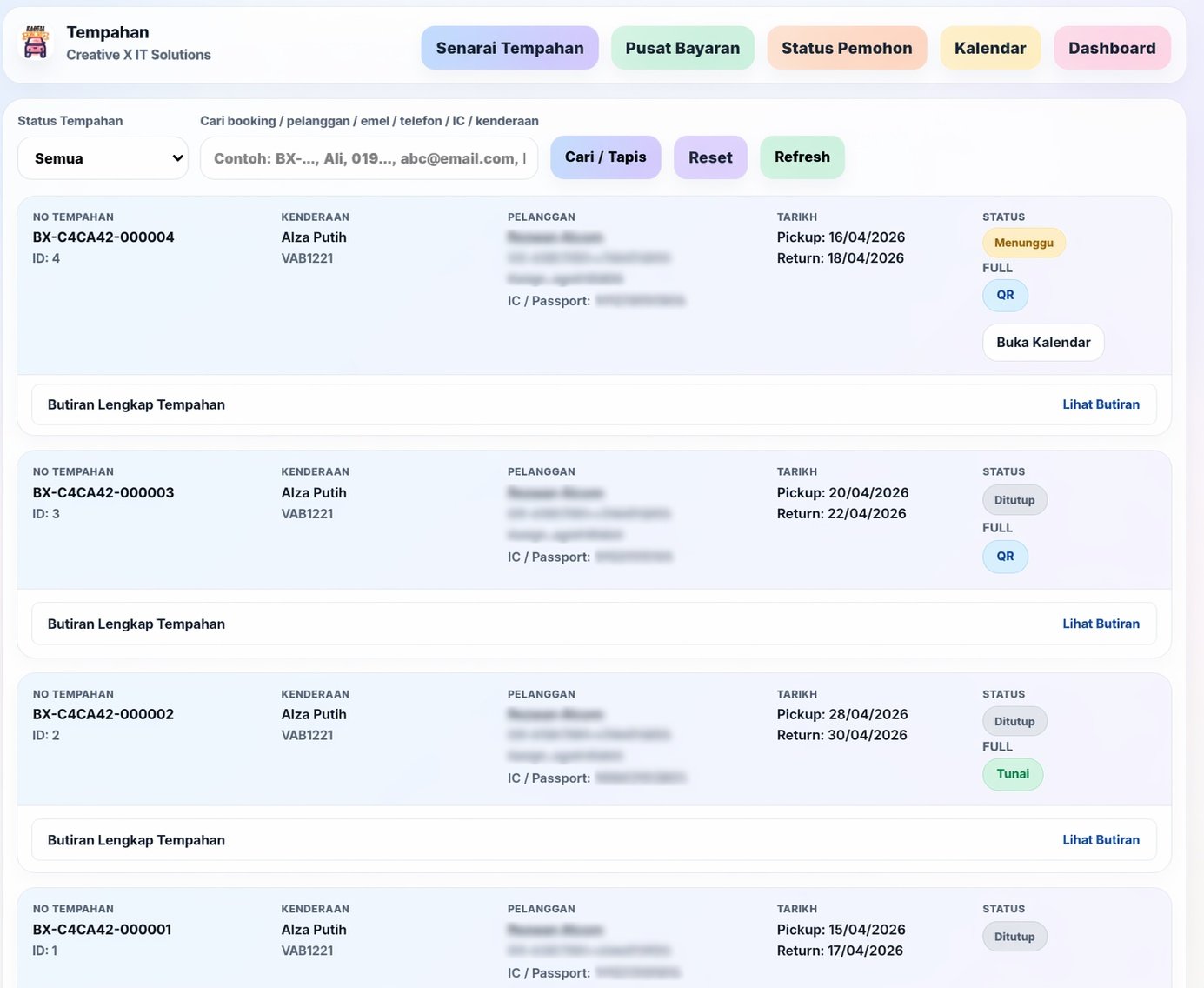Click the Tempahan car logo icon
1204x988 pixels.
[36, 43]
